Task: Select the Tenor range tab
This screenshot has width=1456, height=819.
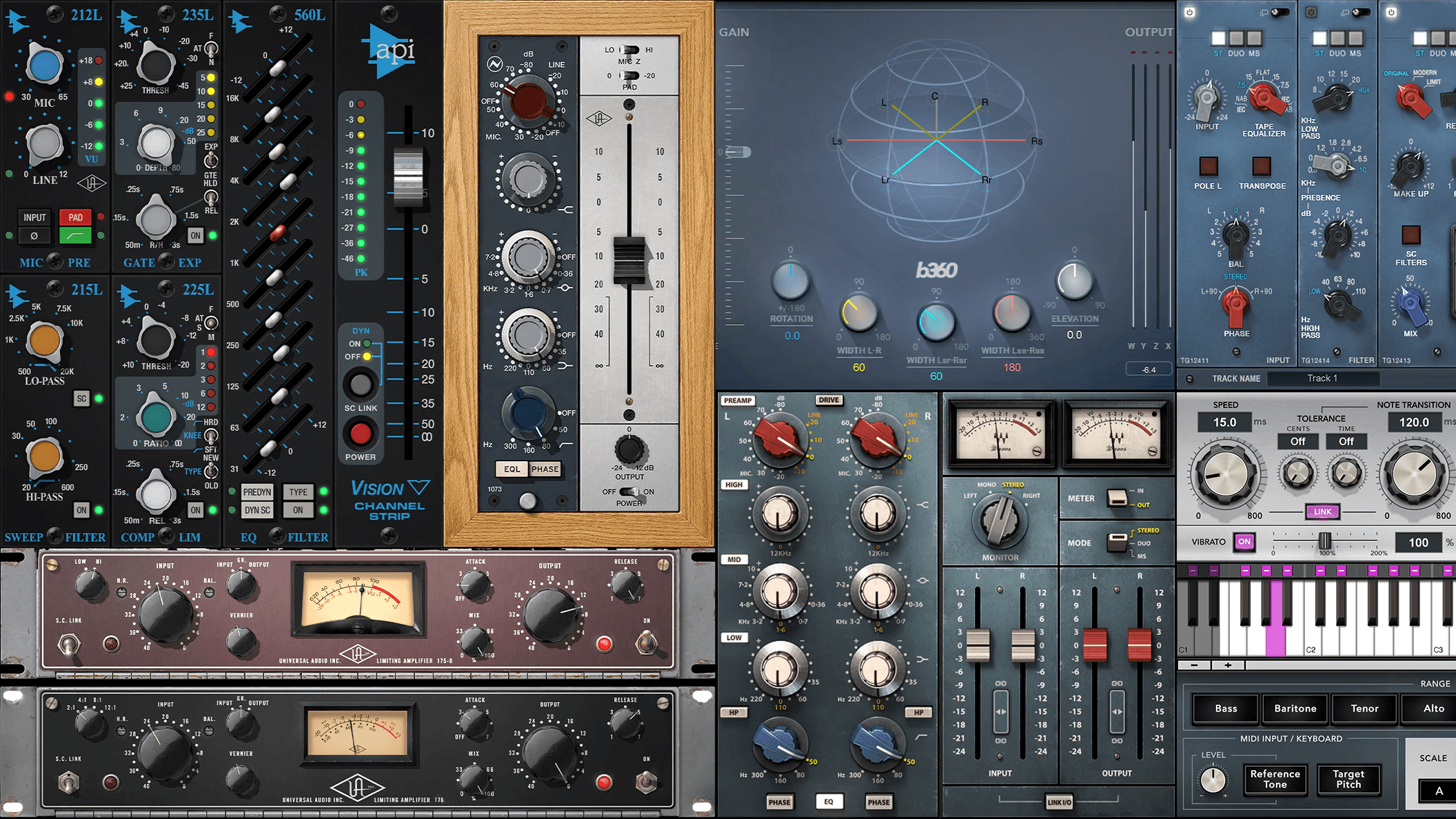Action: click(1364, 708)
